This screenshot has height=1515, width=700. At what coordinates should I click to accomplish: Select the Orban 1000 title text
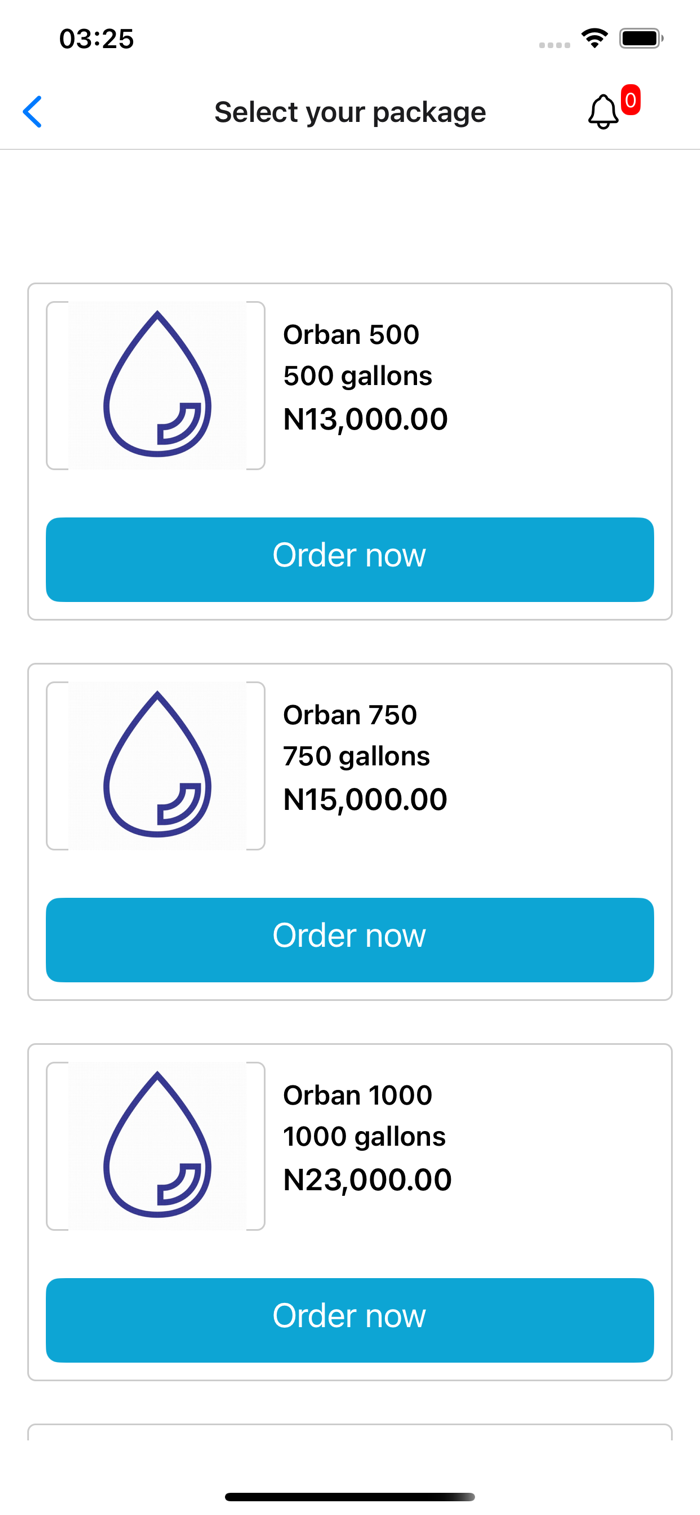coord(357,1095)
